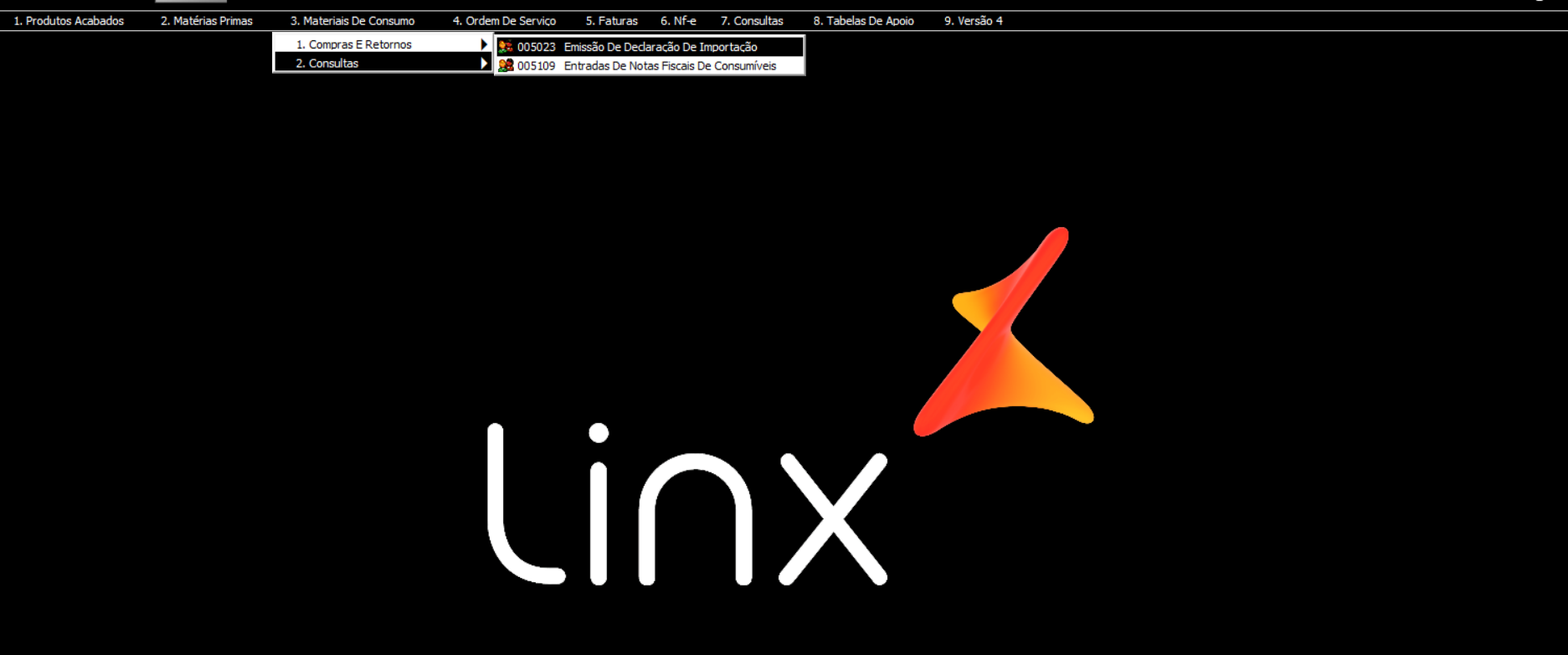Open the Tabelas De Apoio menu
This screenshot has height=655, width=1568.
(x=863, y=21)
